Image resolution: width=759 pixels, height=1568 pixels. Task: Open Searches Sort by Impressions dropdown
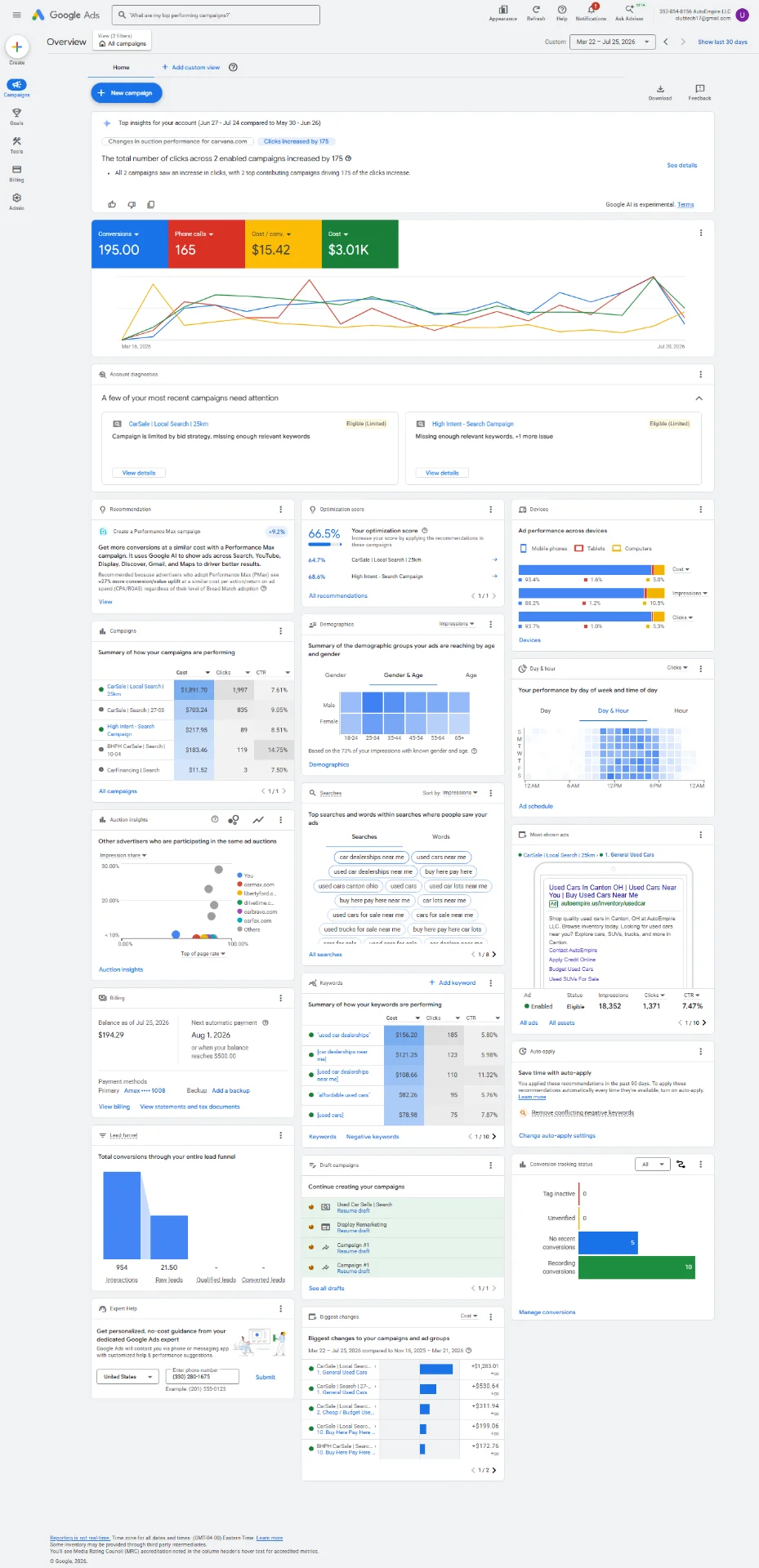(459, 792)
